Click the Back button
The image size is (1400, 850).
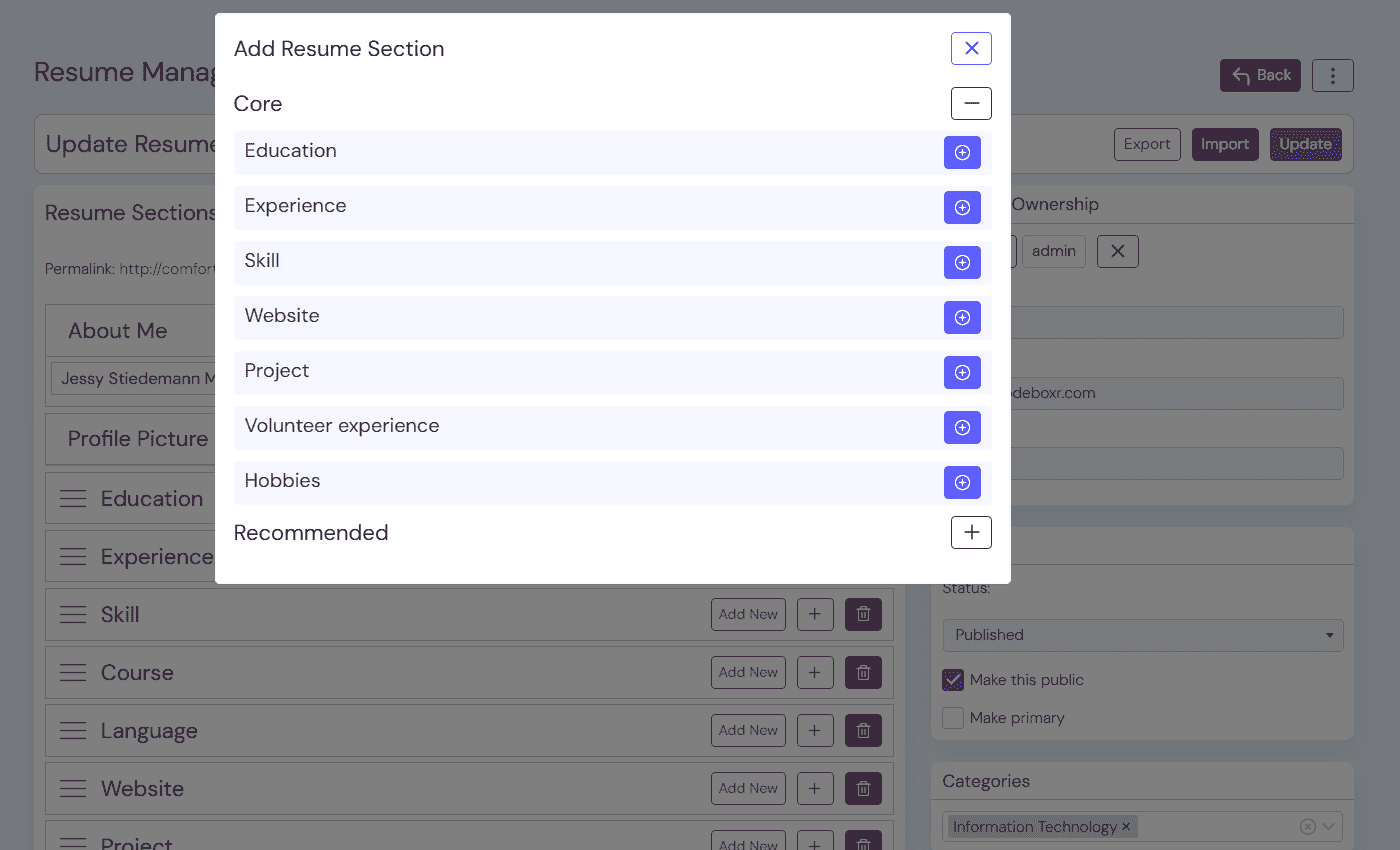(x=1260, y=75)
